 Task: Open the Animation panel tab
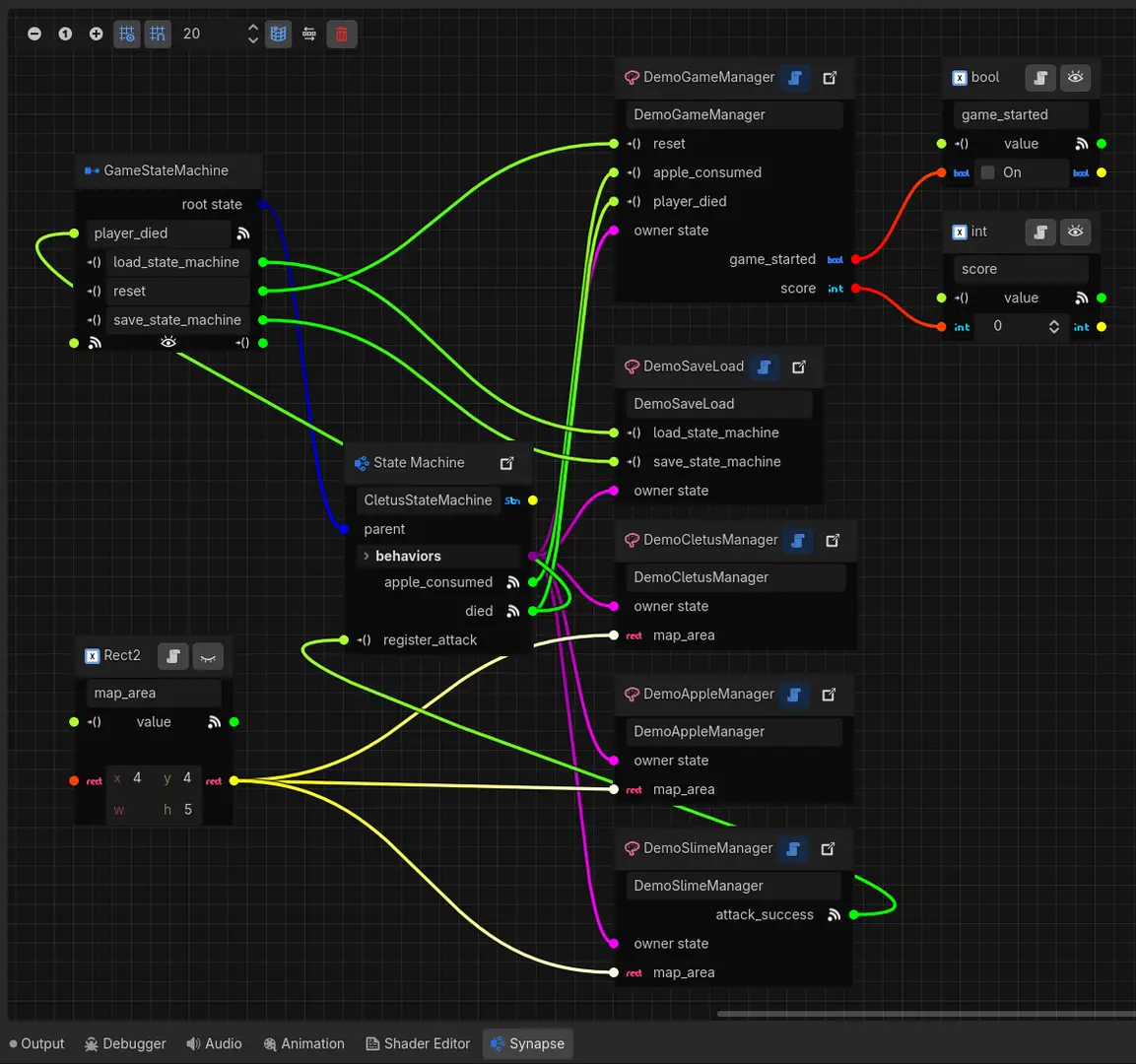303,1043
